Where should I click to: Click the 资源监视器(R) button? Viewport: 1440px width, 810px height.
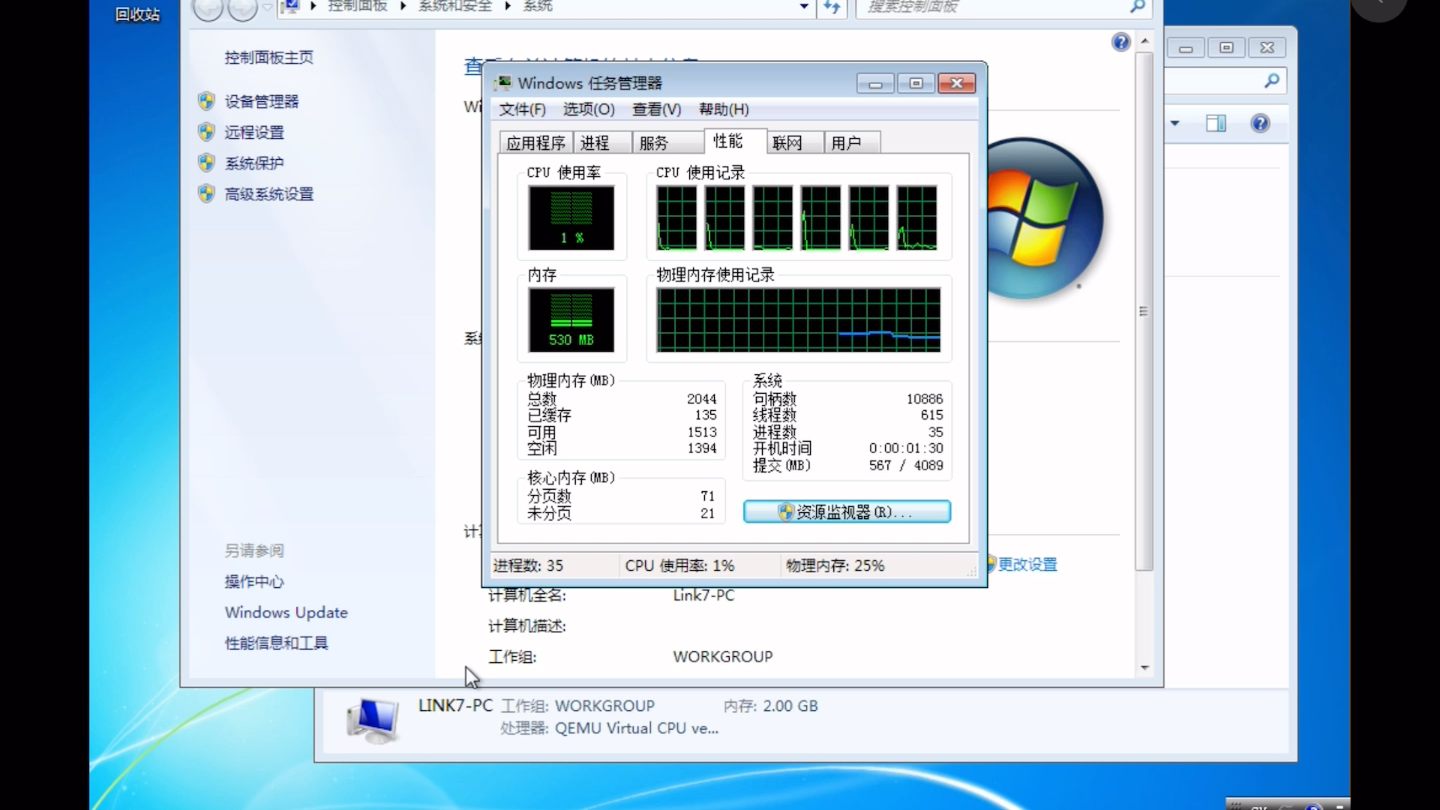point(846,511)
